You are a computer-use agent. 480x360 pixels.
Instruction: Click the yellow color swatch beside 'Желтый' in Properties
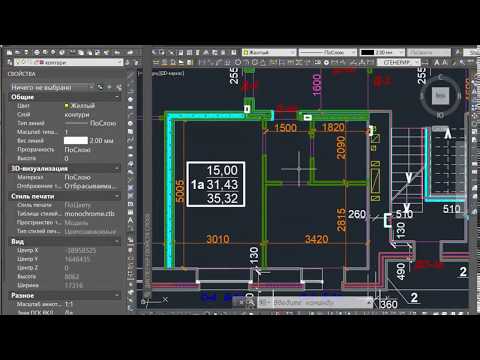[66, 106]
